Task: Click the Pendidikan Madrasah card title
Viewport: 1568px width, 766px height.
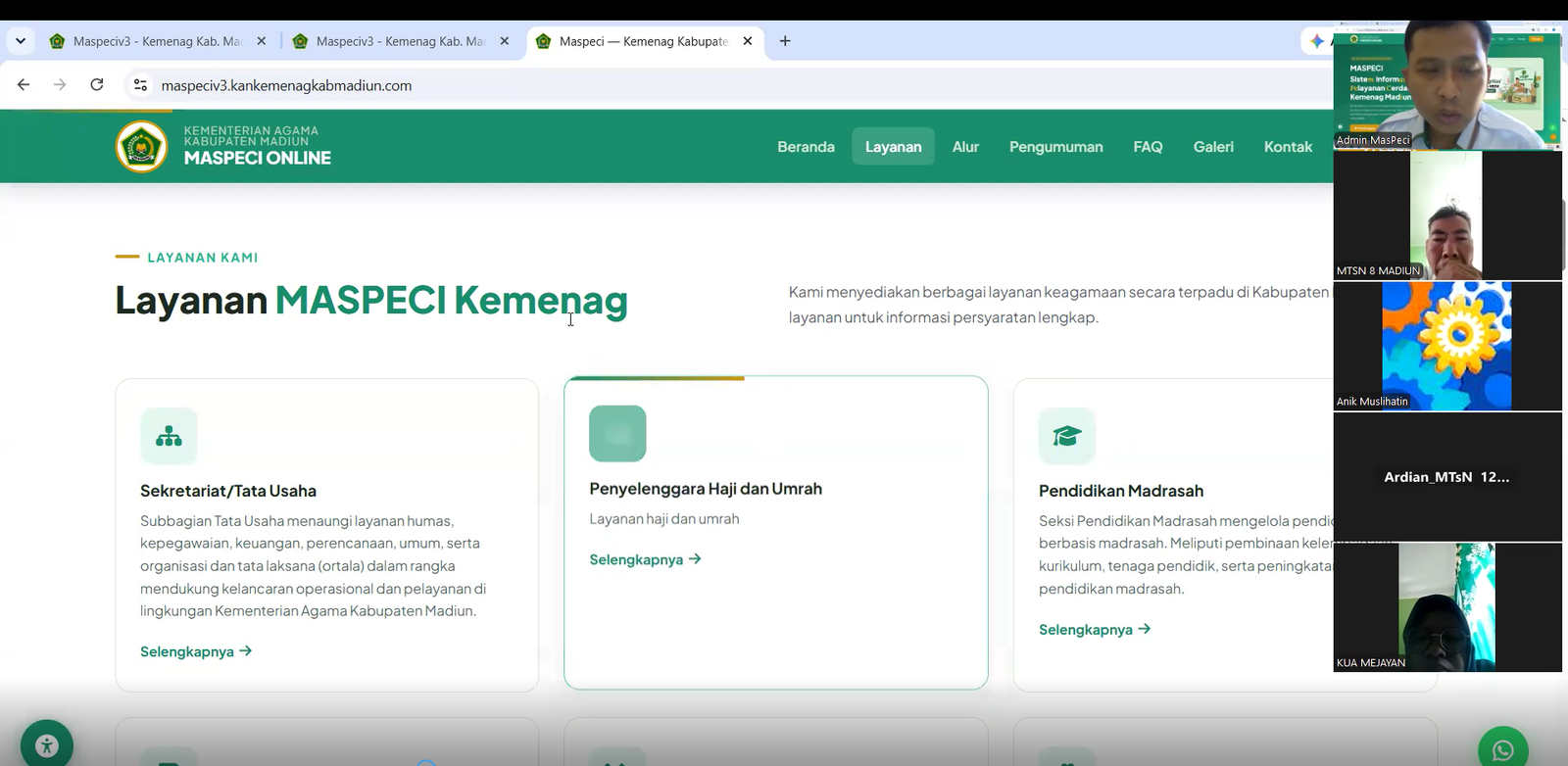Action: [x=1121, y=491]
